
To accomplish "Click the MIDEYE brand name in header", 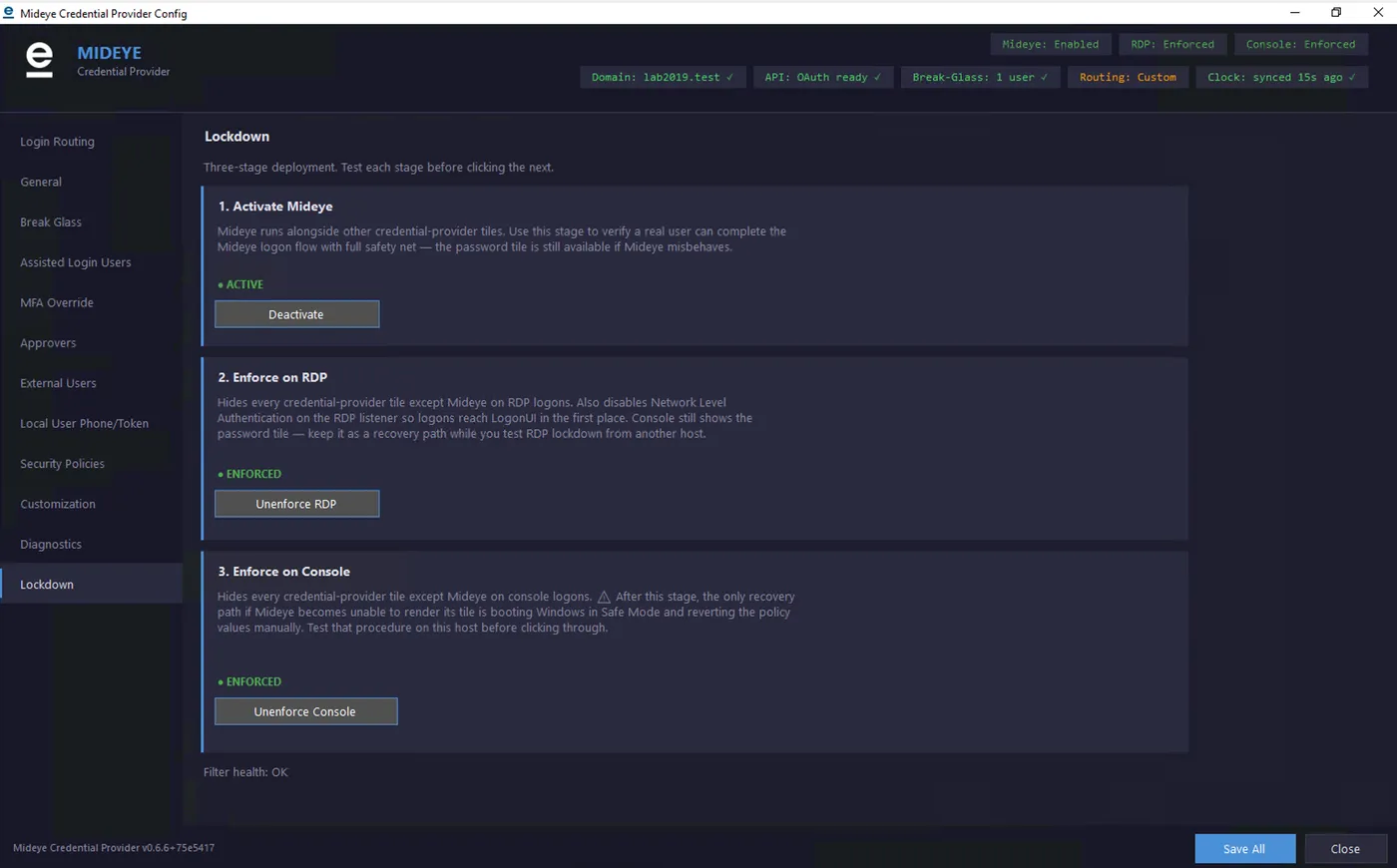I will 109,53.
